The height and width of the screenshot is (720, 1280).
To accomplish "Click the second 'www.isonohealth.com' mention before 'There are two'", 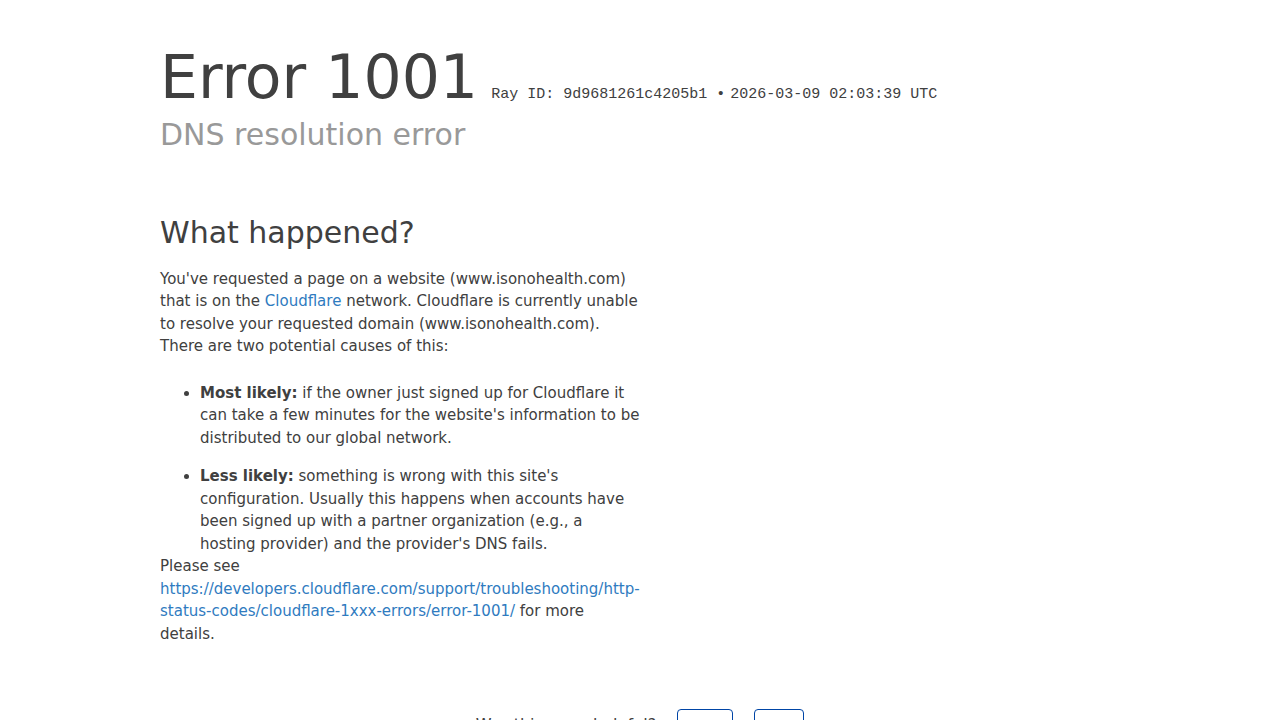I will pyautogui.click(x=509, y=324).
